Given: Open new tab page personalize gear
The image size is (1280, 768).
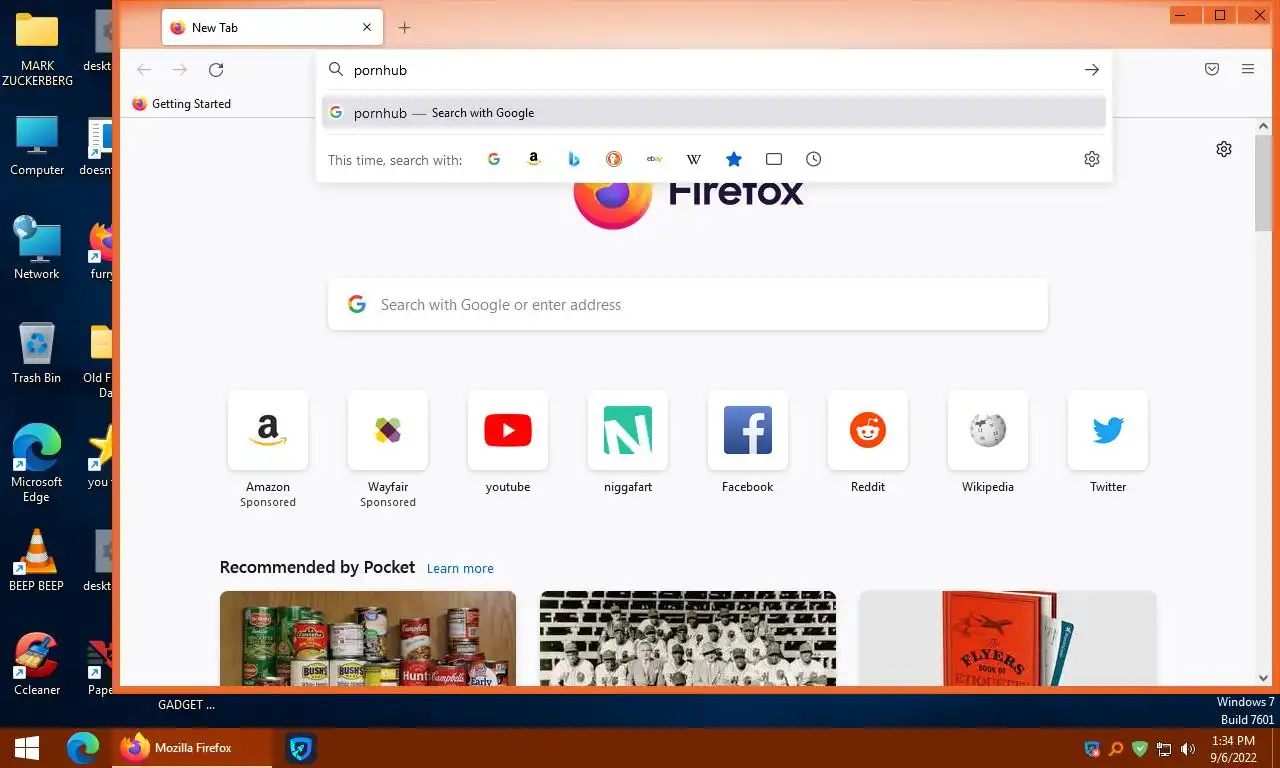Looking at the screenshot, I should [x=1224, y=149].
